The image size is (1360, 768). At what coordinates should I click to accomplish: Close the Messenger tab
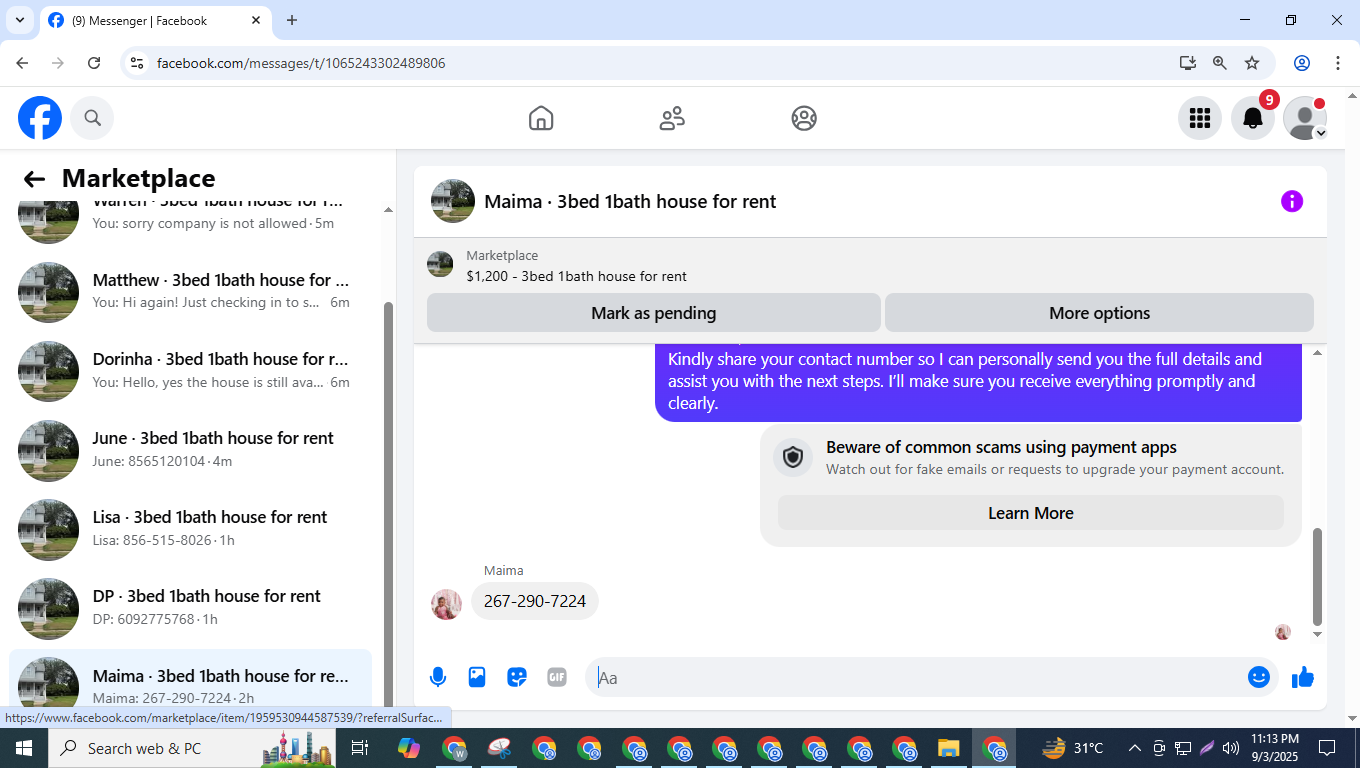pyautogui.click(x=256, y=20)
